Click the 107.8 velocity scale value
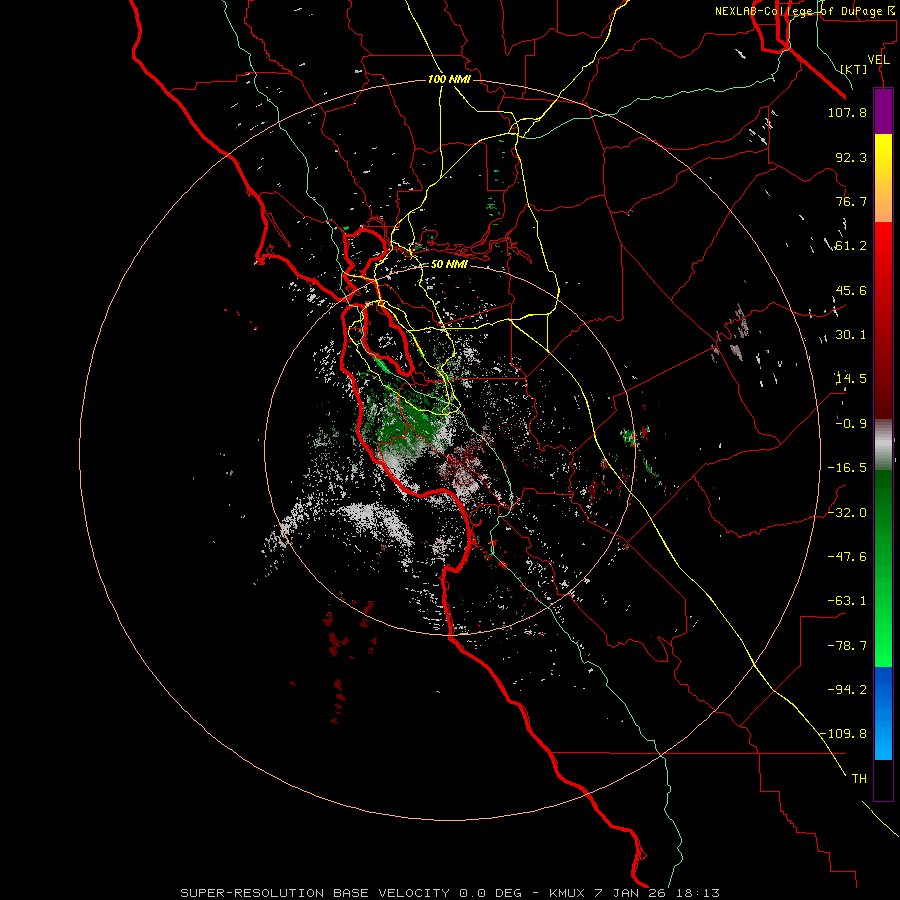900x900 pixels. click(847, 112)
